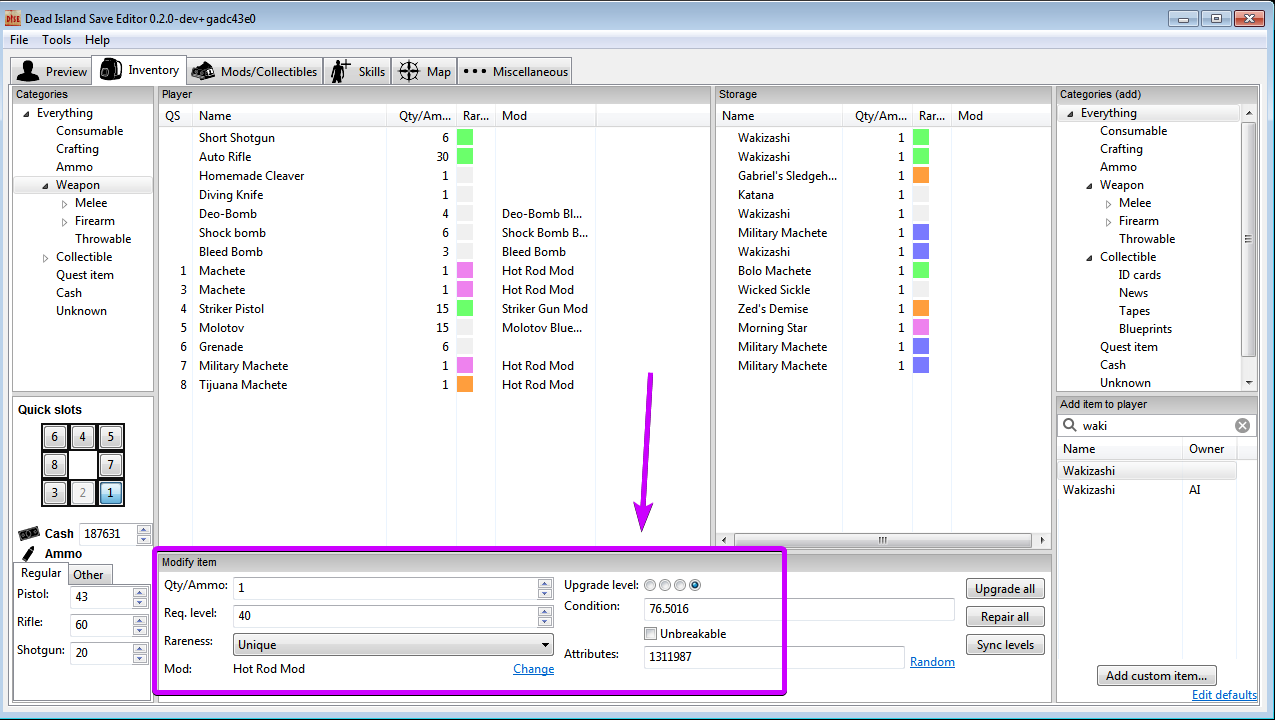Click the Sync levels button

(1005, 645)
